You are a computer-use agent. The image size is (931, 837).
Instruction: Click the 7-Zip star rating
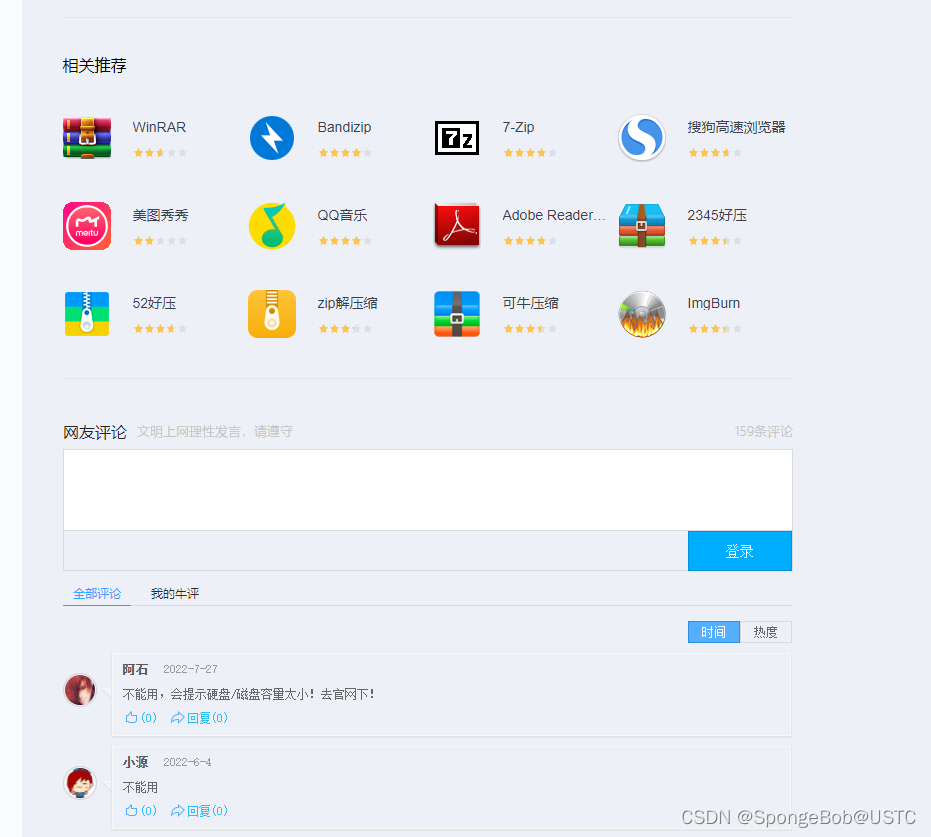pyautogui.click(x=530, y=153)
